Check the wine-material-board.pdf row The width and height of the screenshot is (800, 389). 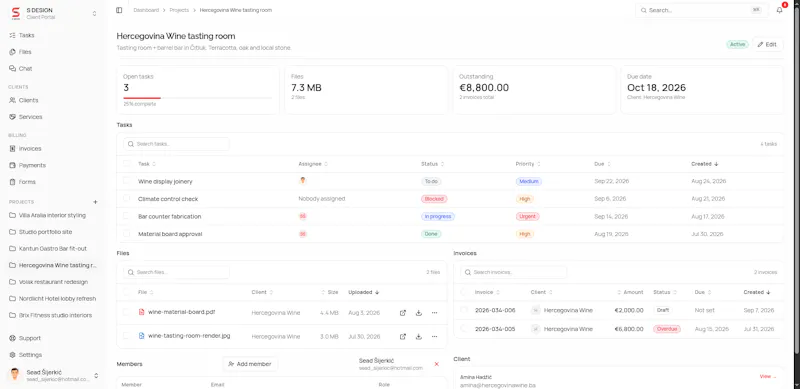(x=127, y=312)
